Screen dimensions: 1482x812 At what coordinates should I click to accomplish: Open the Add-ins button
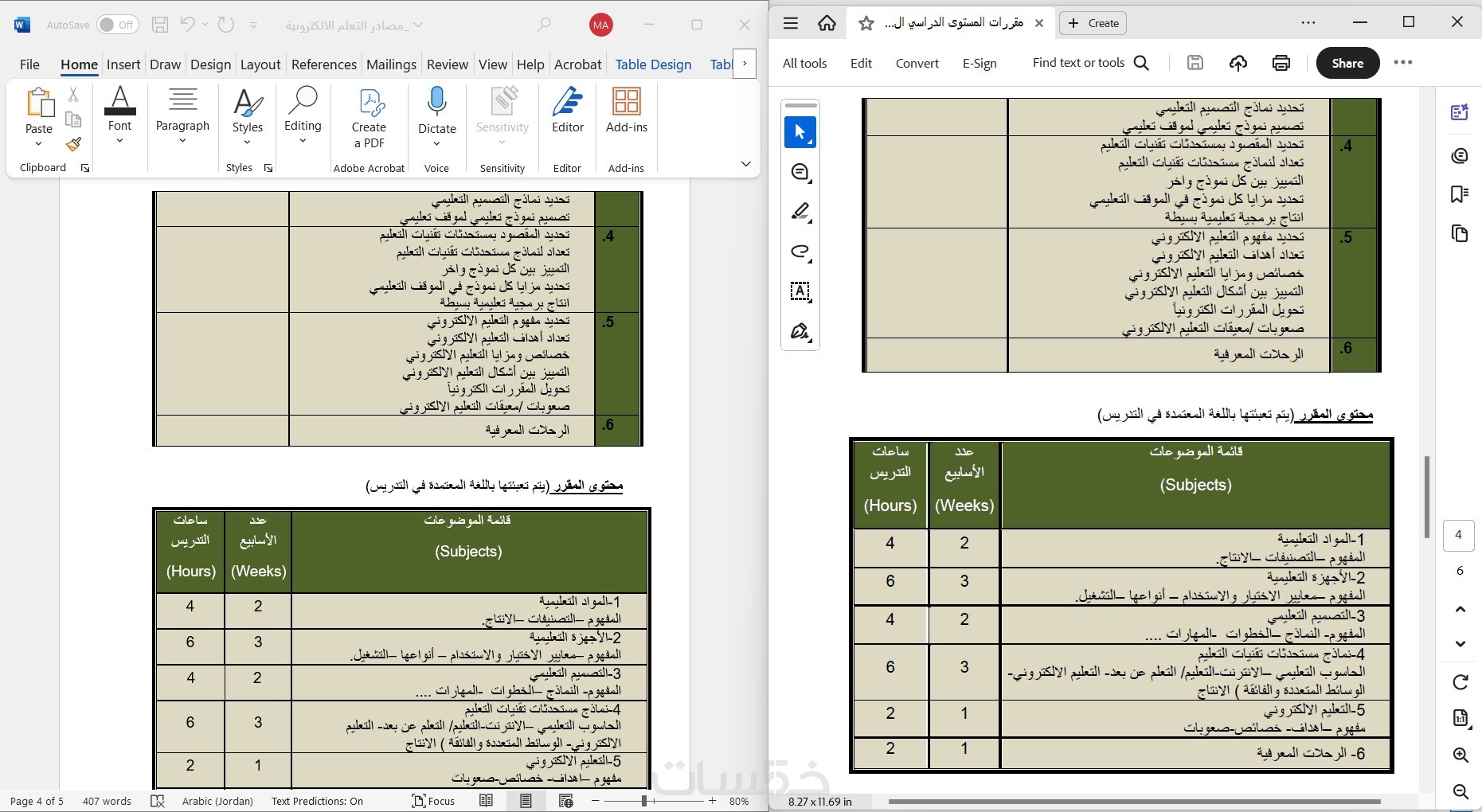[627, 110]
